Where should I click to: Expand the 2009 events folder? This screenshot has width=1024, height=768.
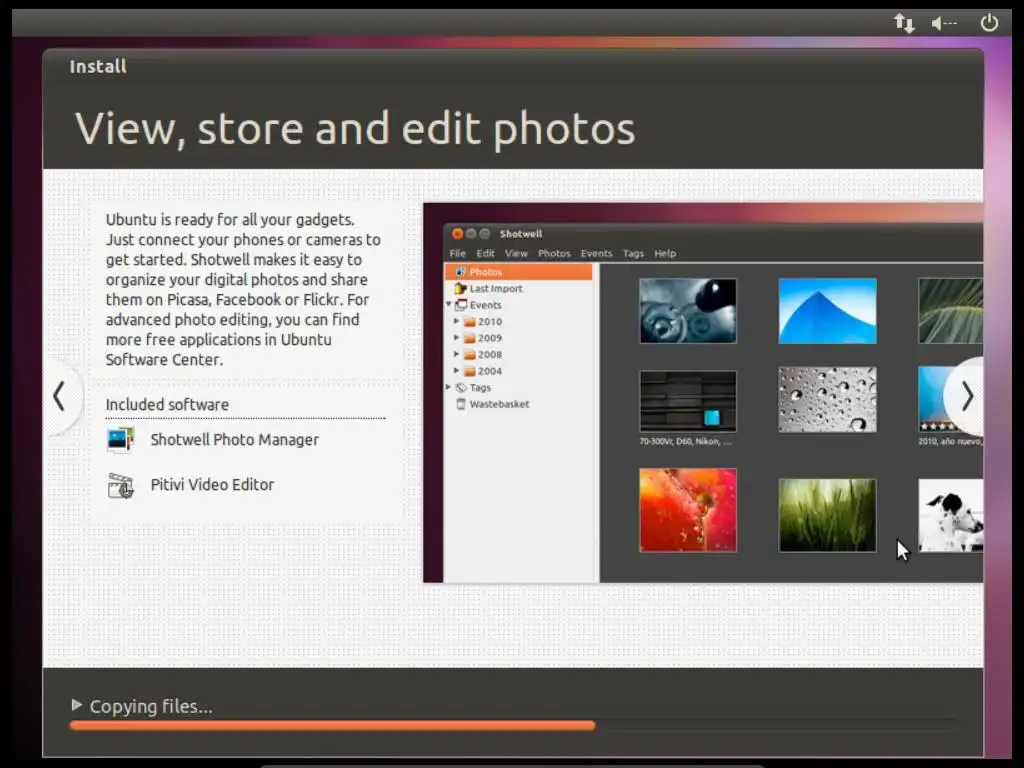click(x=456, y=337)
